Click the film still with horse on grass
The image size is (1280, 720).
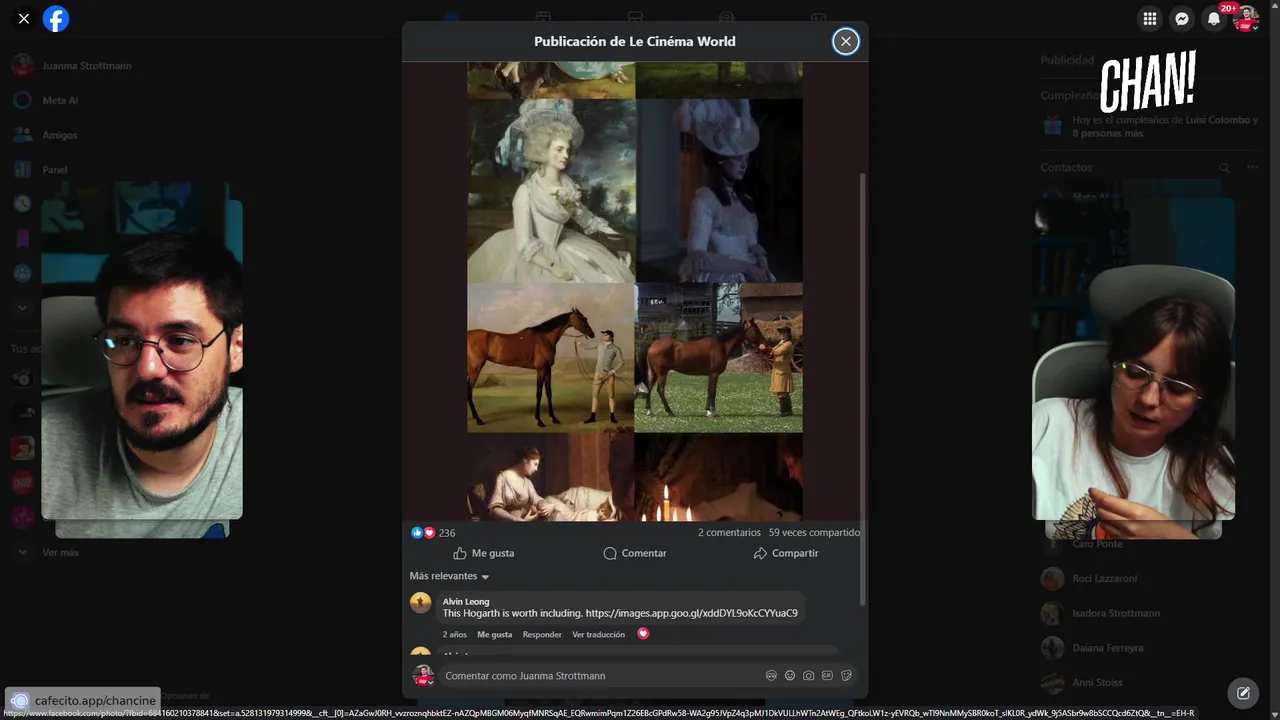719,357
